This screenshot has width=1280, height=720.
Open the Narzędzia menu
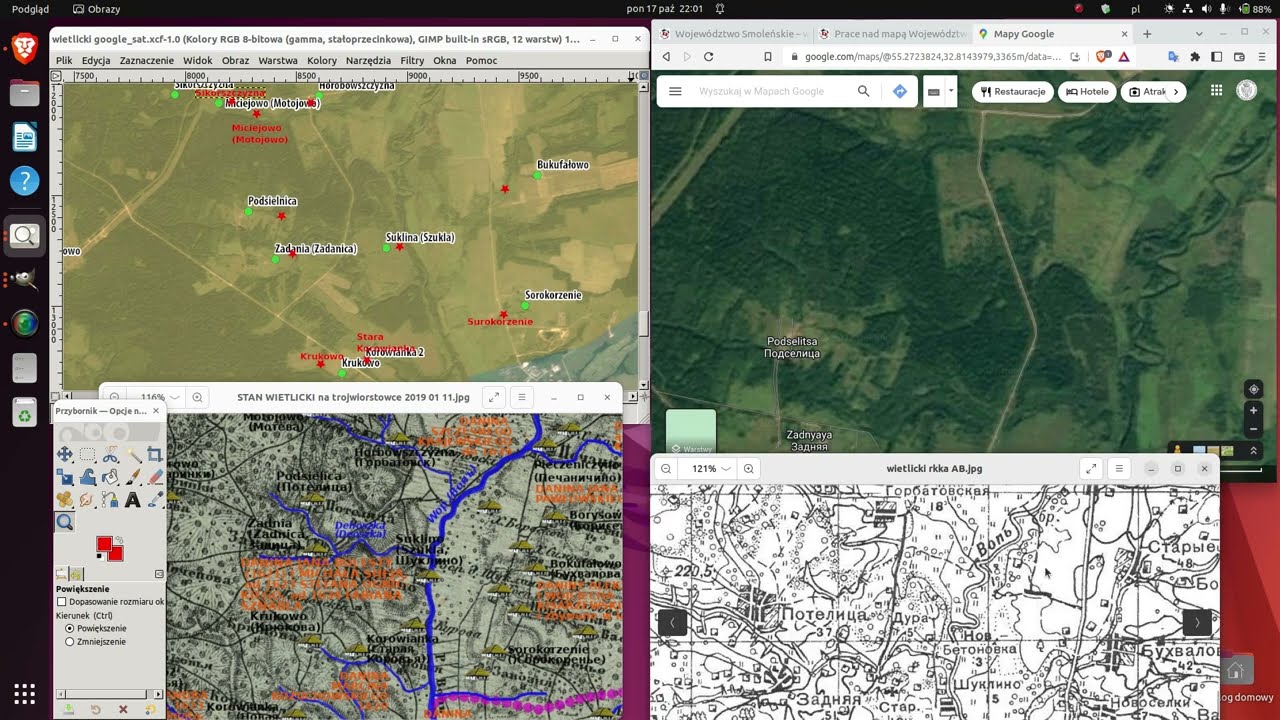click(368, 60)
